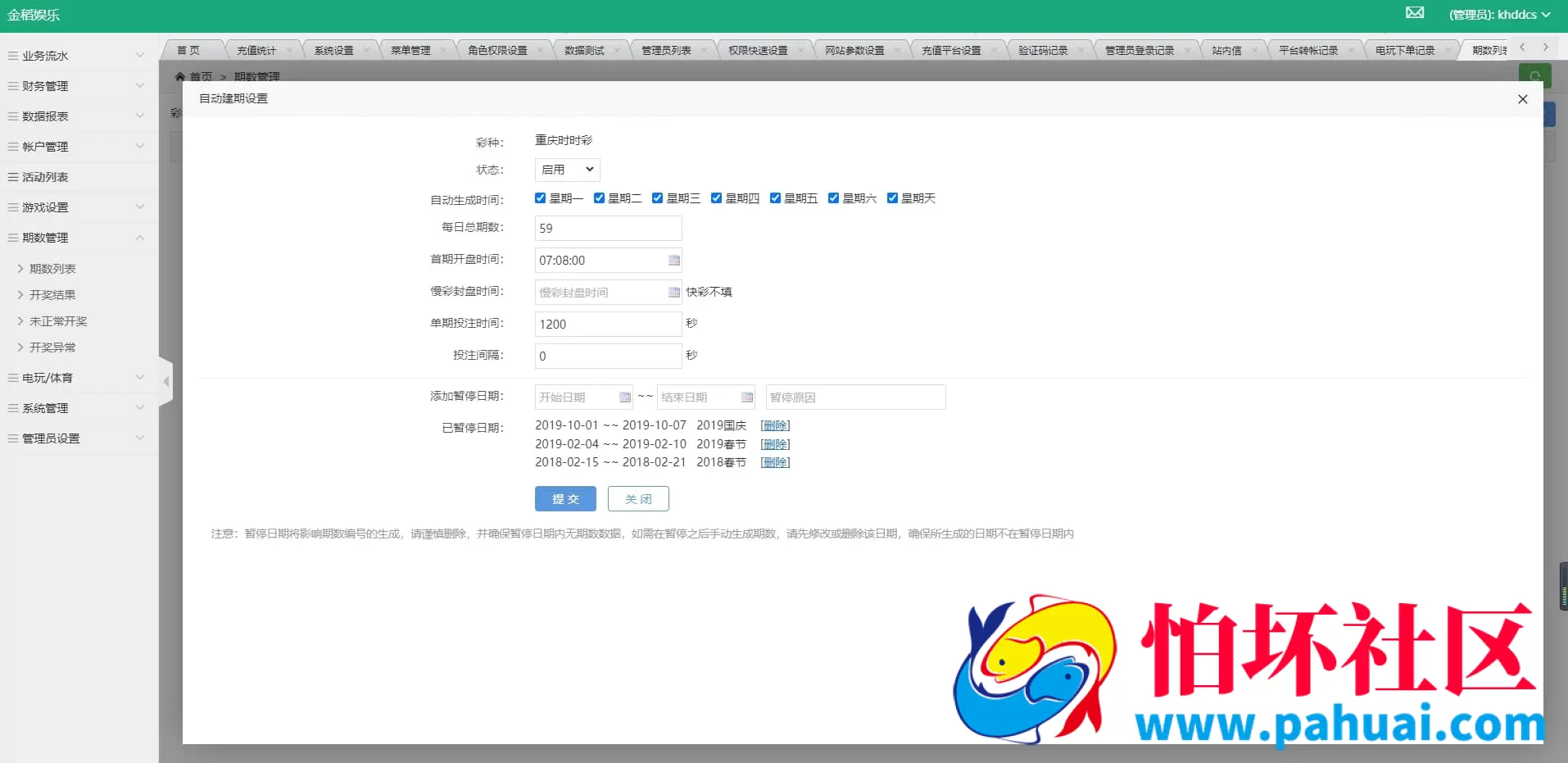Toggle the 星期天 checkbox
The image size is (1568, 763).
tap(893, 198)
